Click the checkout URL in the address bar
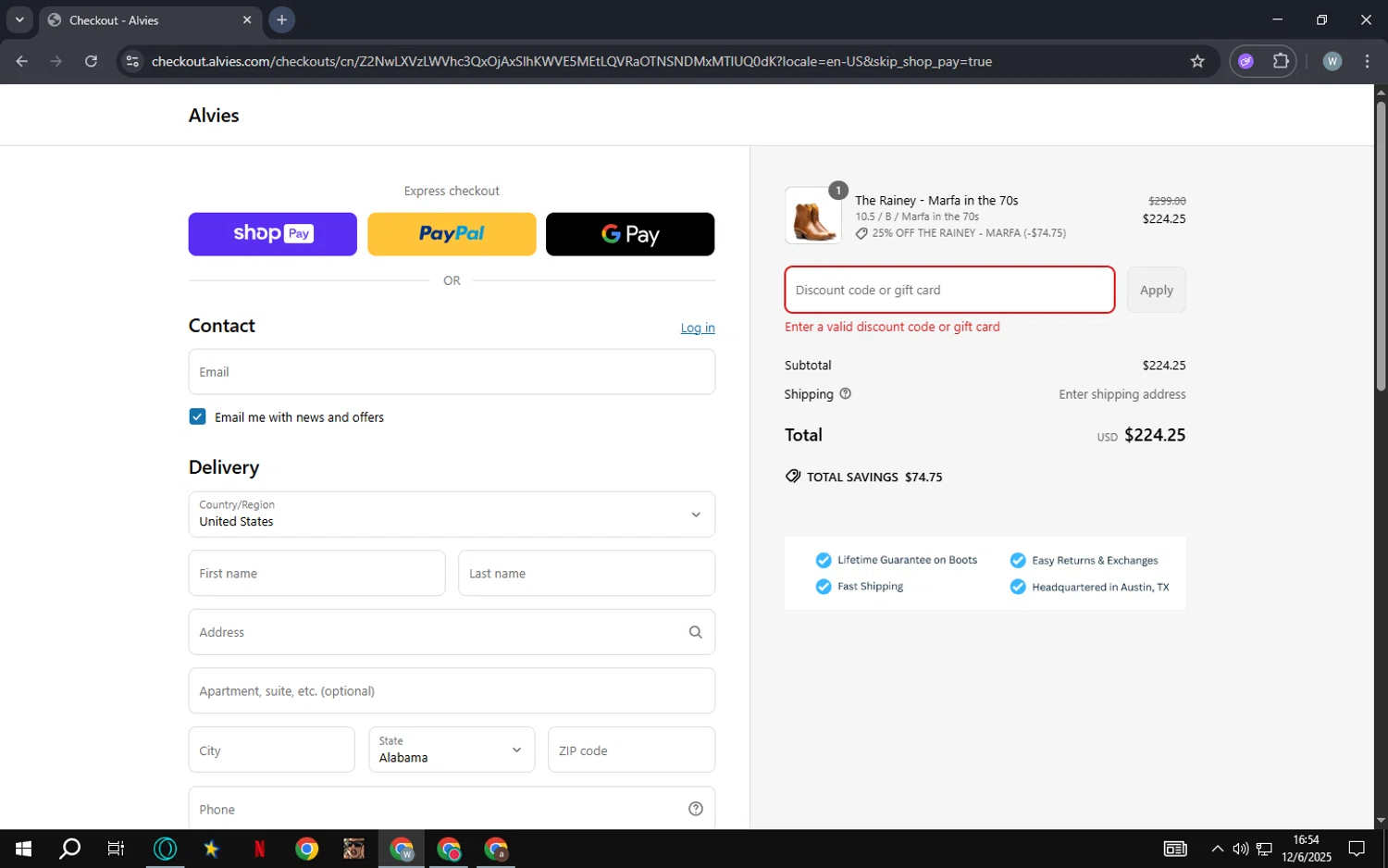This screenshot has width=1388, height=868. pyautogui.click(x=572, y=61)
